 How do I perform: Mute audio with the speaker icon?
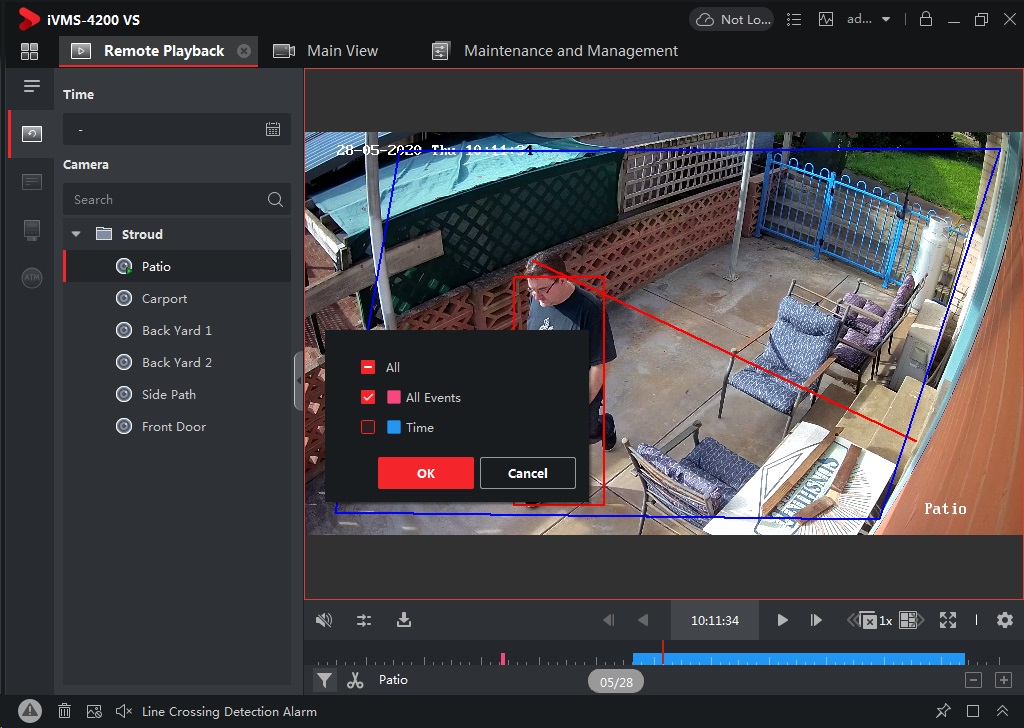(x=323, y=620)
